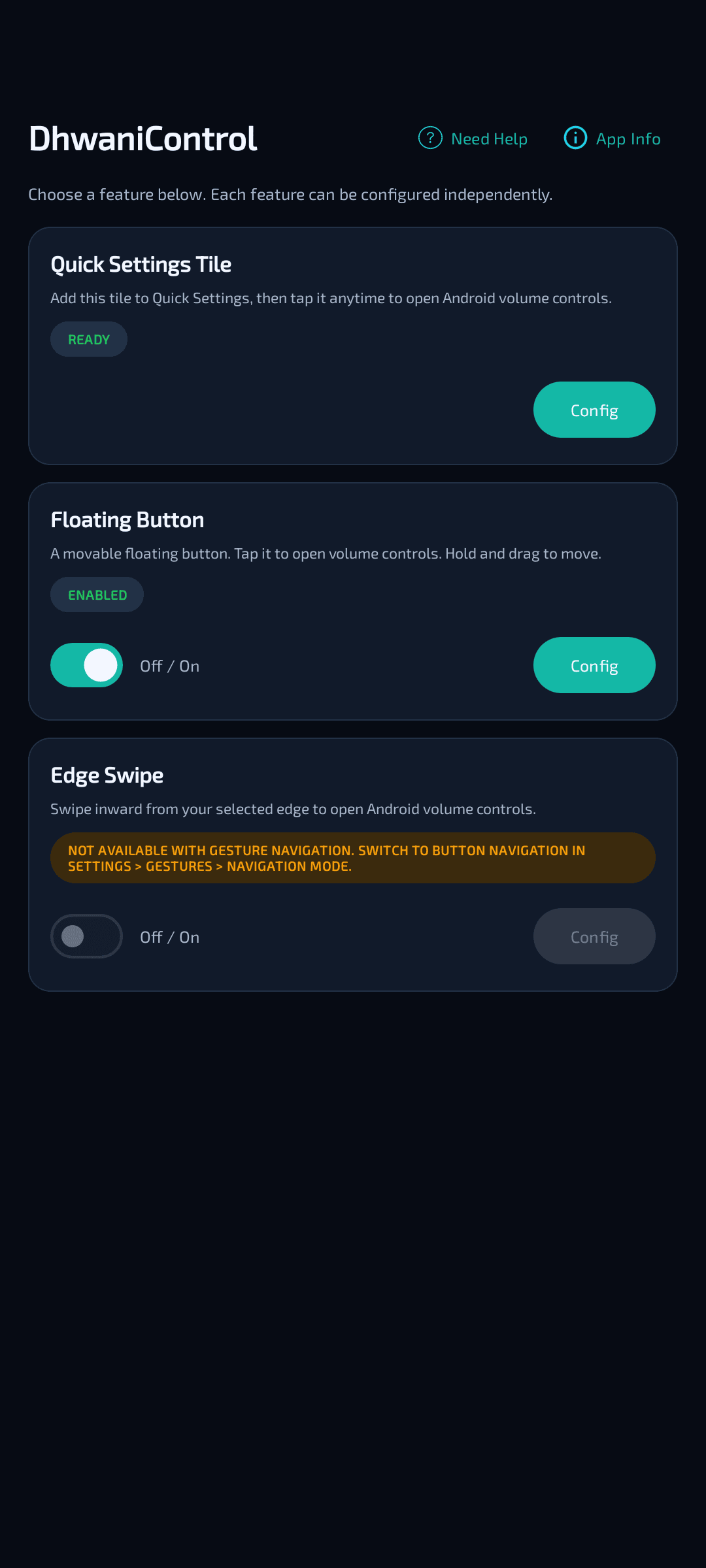Open the Need Help link text
The width and height of the screenshot is (706, 1568).
pyautogui.click(x=489, y=139)
